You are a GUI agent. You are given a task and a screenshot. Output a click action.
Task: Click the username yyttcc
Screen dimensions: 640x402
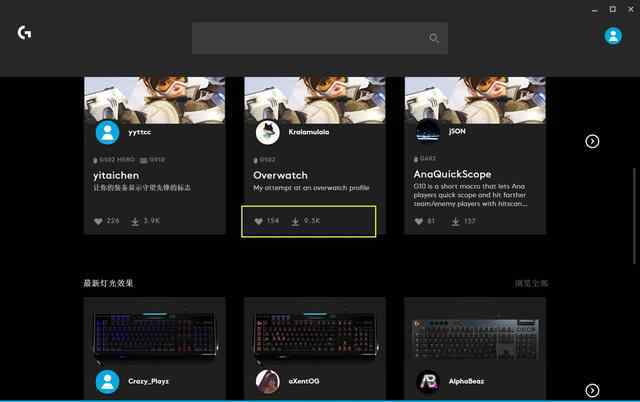click(140, 132)
